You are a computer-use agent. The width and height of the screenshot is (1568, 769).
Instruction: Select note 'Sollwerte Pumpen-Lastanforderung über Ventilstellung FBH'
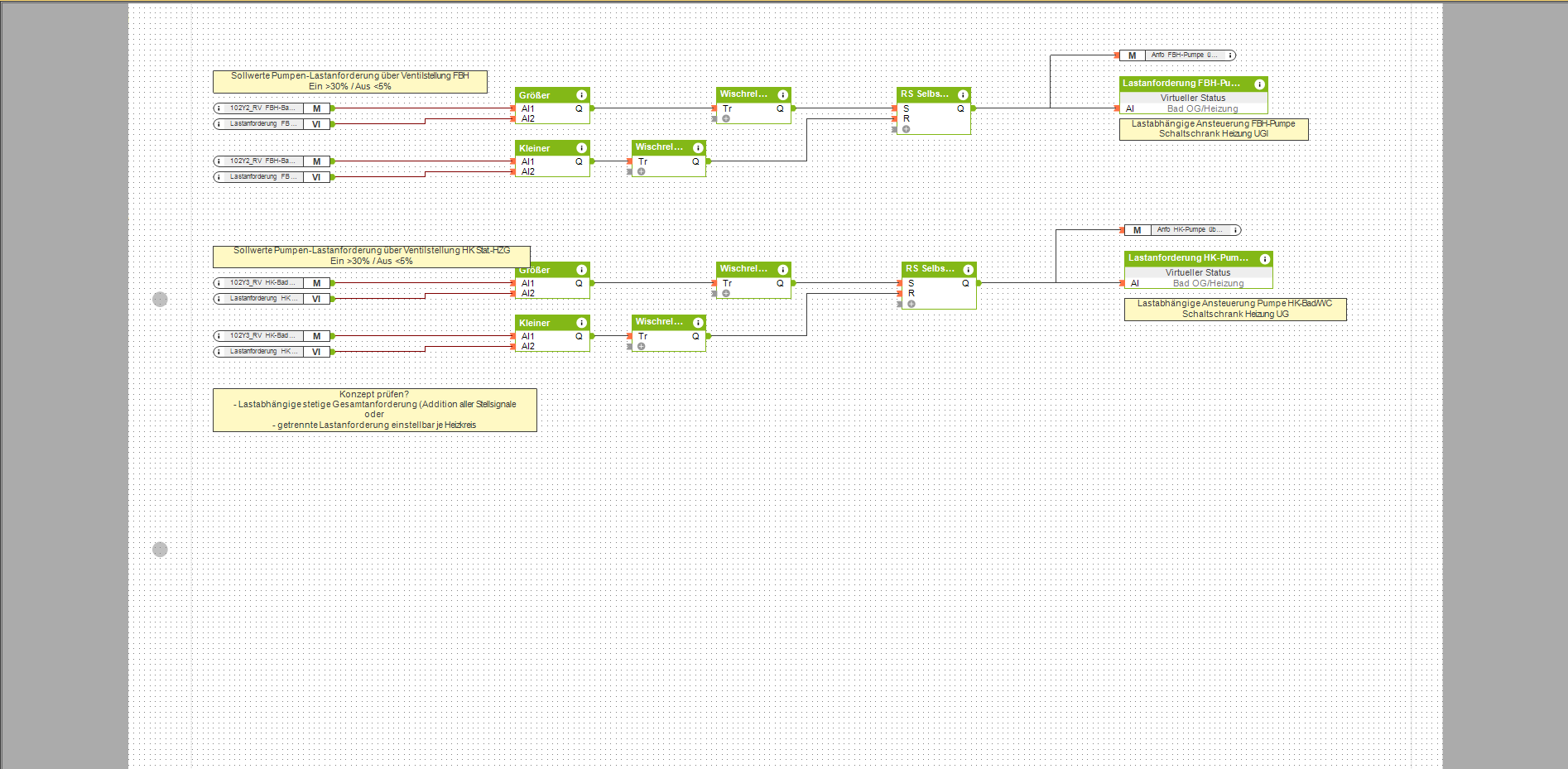pos(350,81)
